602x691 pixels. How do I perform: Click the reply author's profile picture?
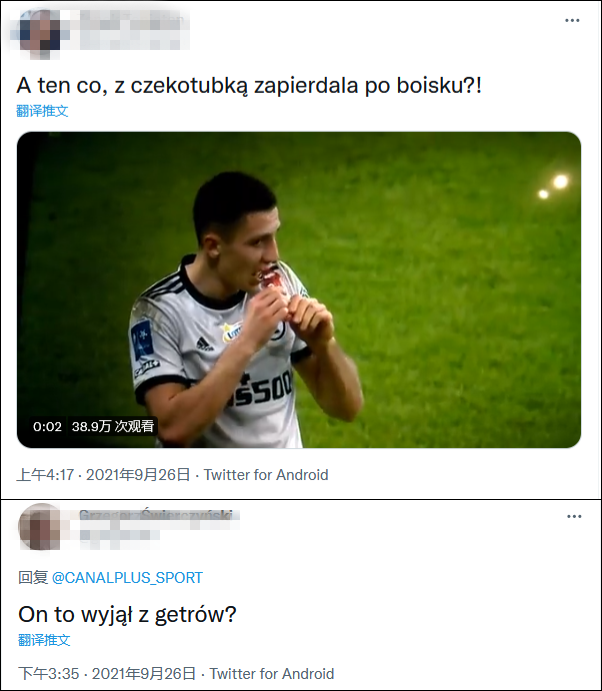(41, 527)
